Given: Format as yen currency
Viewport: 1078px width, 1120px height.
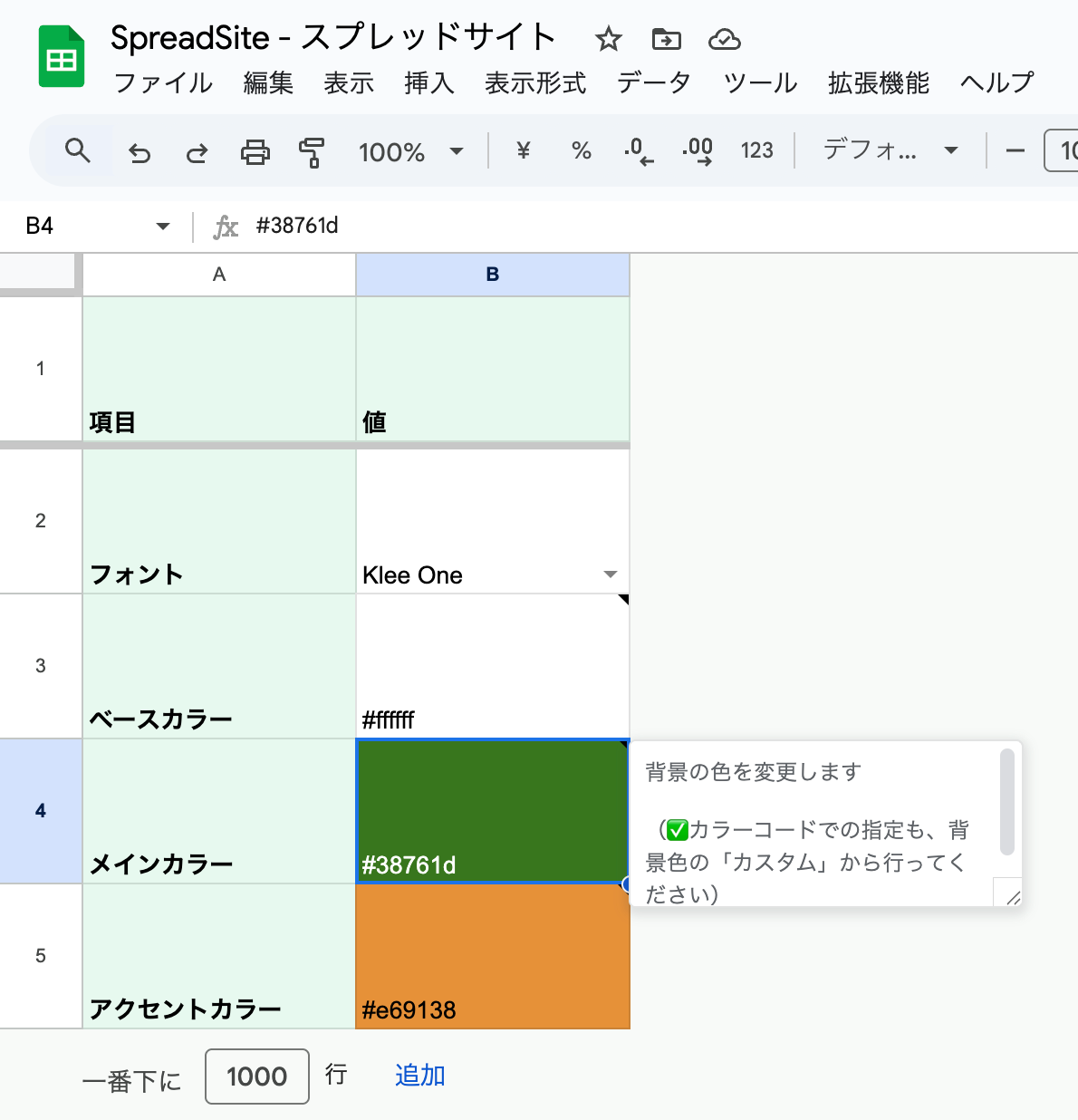Looking at the screenshot, I should coord(523,150).
